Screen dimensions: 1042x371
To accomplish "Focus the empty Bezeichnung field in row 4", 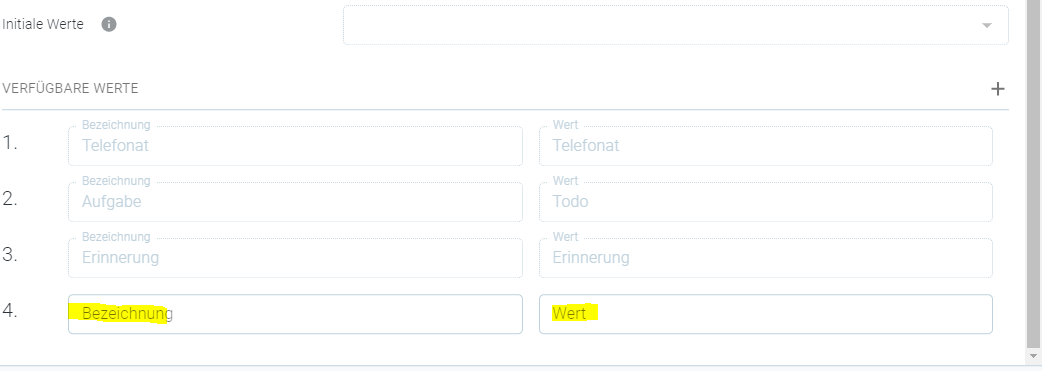I will tap(295, 314).
